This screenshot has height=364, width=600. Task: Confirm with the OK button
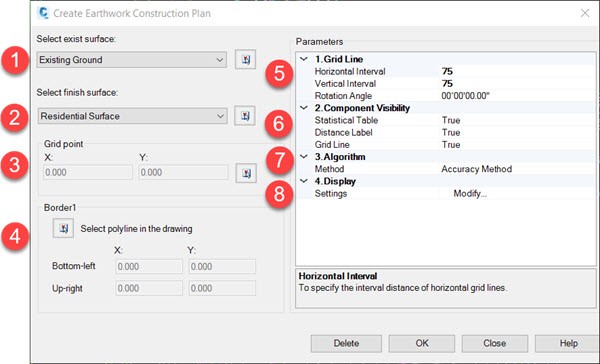(422, 343)
